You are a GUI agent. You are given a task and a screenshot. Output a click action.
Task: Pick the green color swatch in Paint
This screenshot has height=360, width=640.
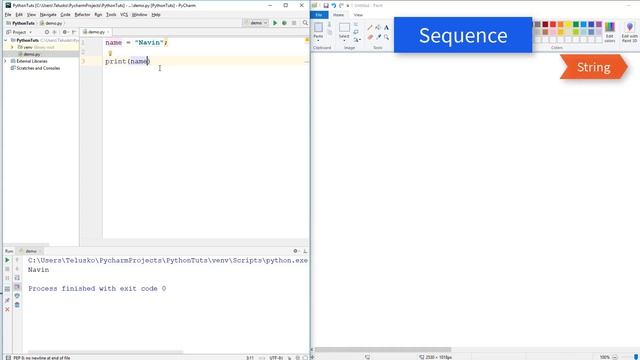576,24
